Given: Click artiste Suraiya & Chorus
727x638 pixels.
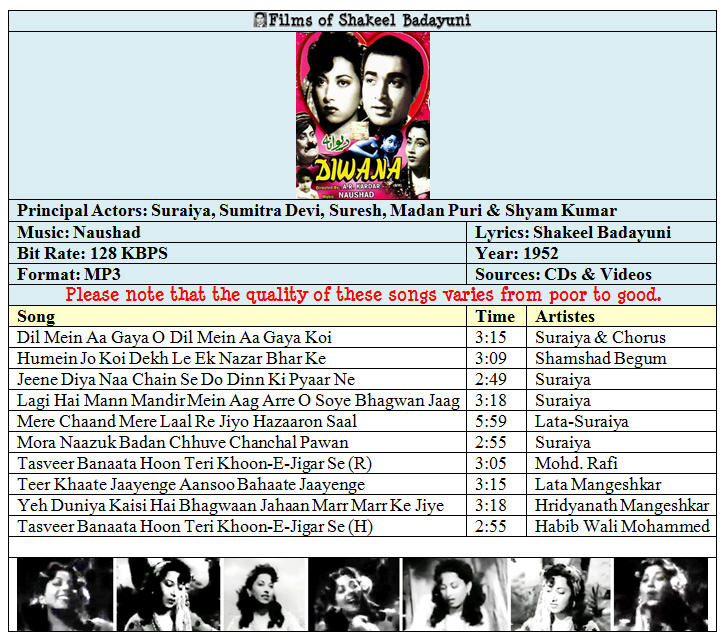Looking at the screenshot, I should tap(600, 338).
